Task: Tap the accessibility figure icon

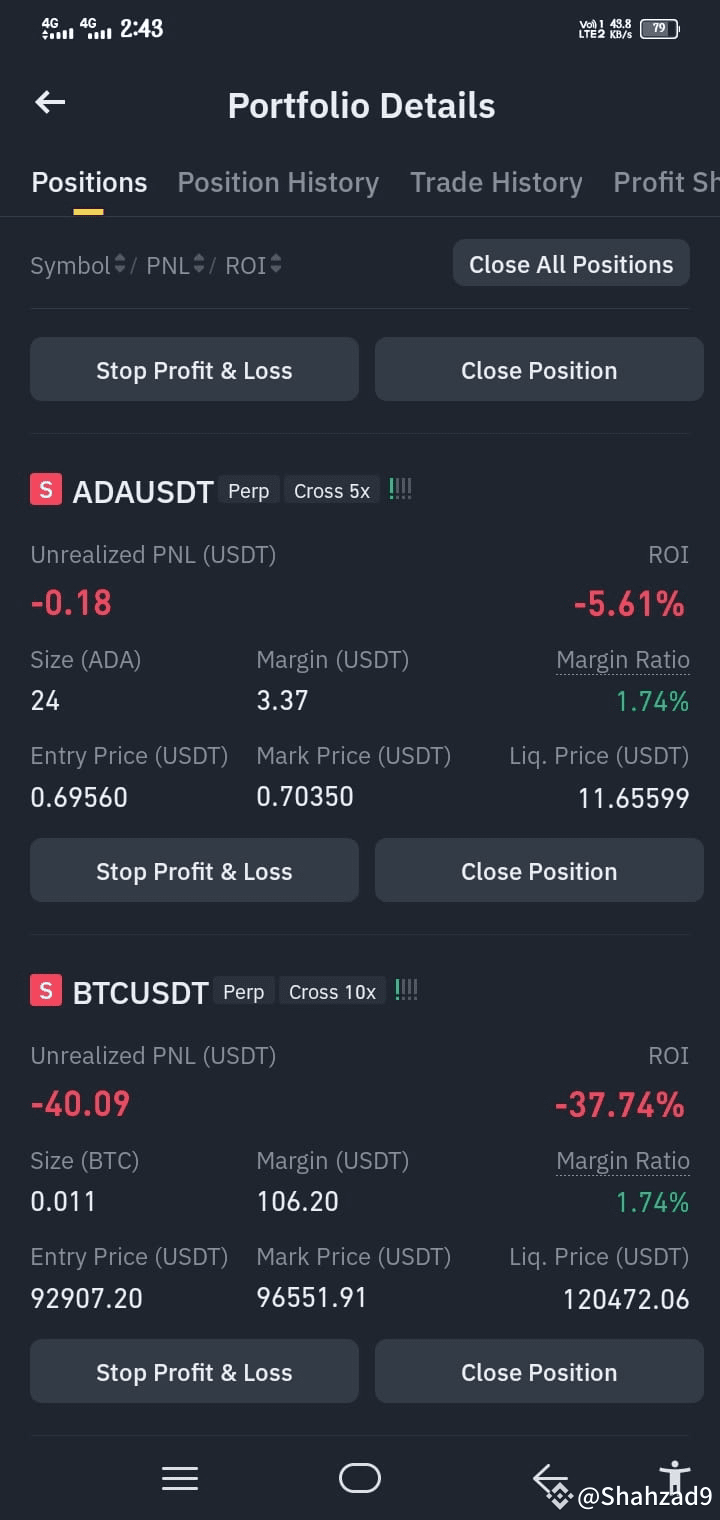Action: point(676,1477)
